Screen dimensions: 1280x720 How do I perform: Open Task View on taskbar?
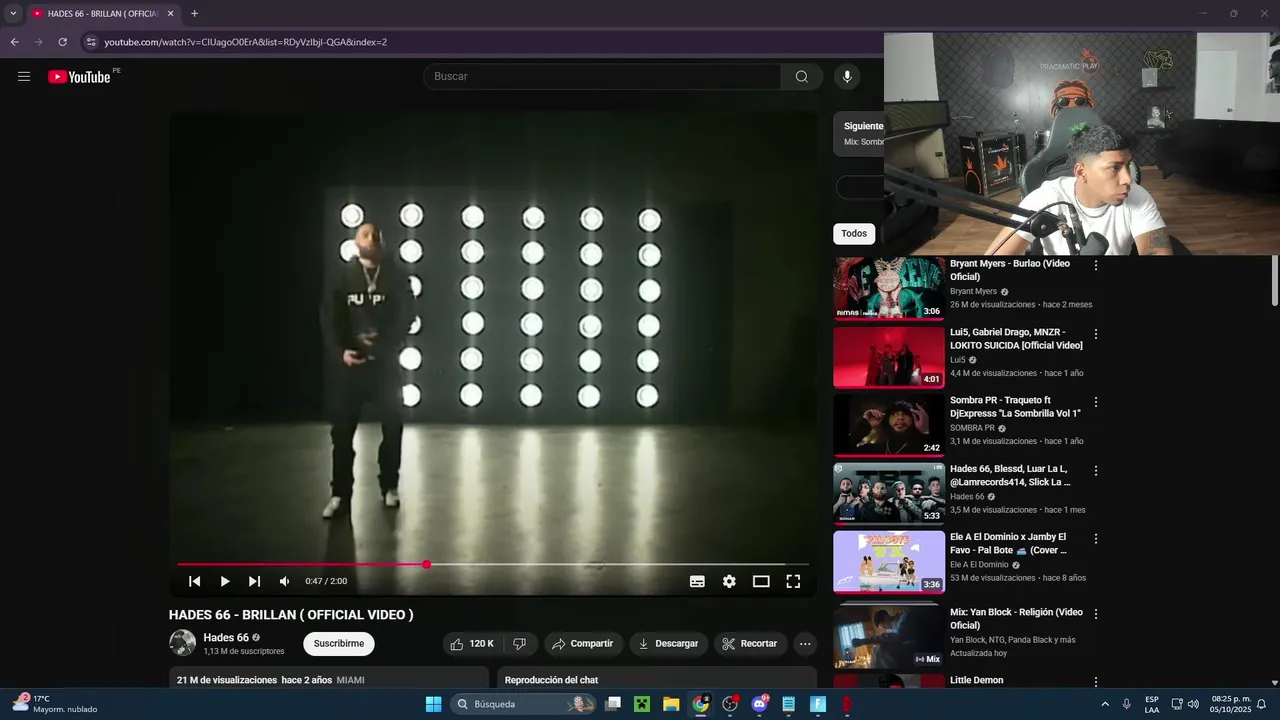(x=613, y=704)
